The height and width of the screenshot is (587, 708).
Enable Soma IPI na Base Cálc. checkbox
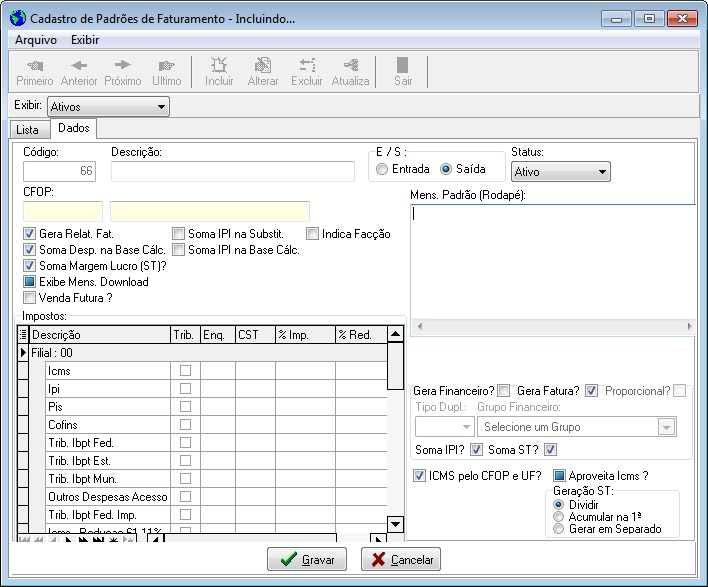coord(178,250)
